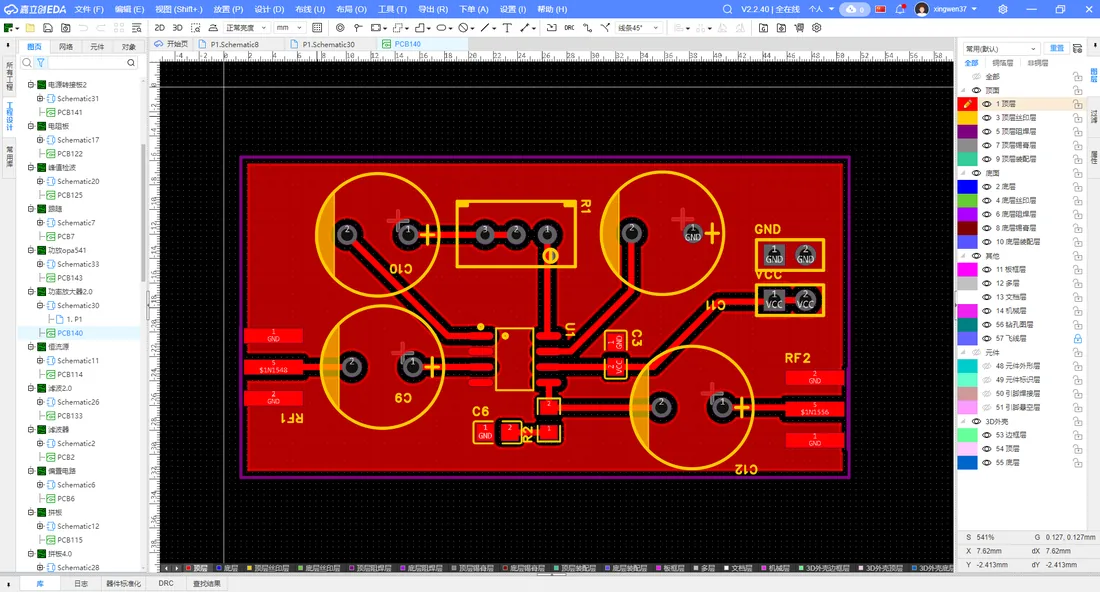This screenshot has height=592, width=1100.
Task: Click the find/search list icon in toolbar
Action: click(137, 28)
